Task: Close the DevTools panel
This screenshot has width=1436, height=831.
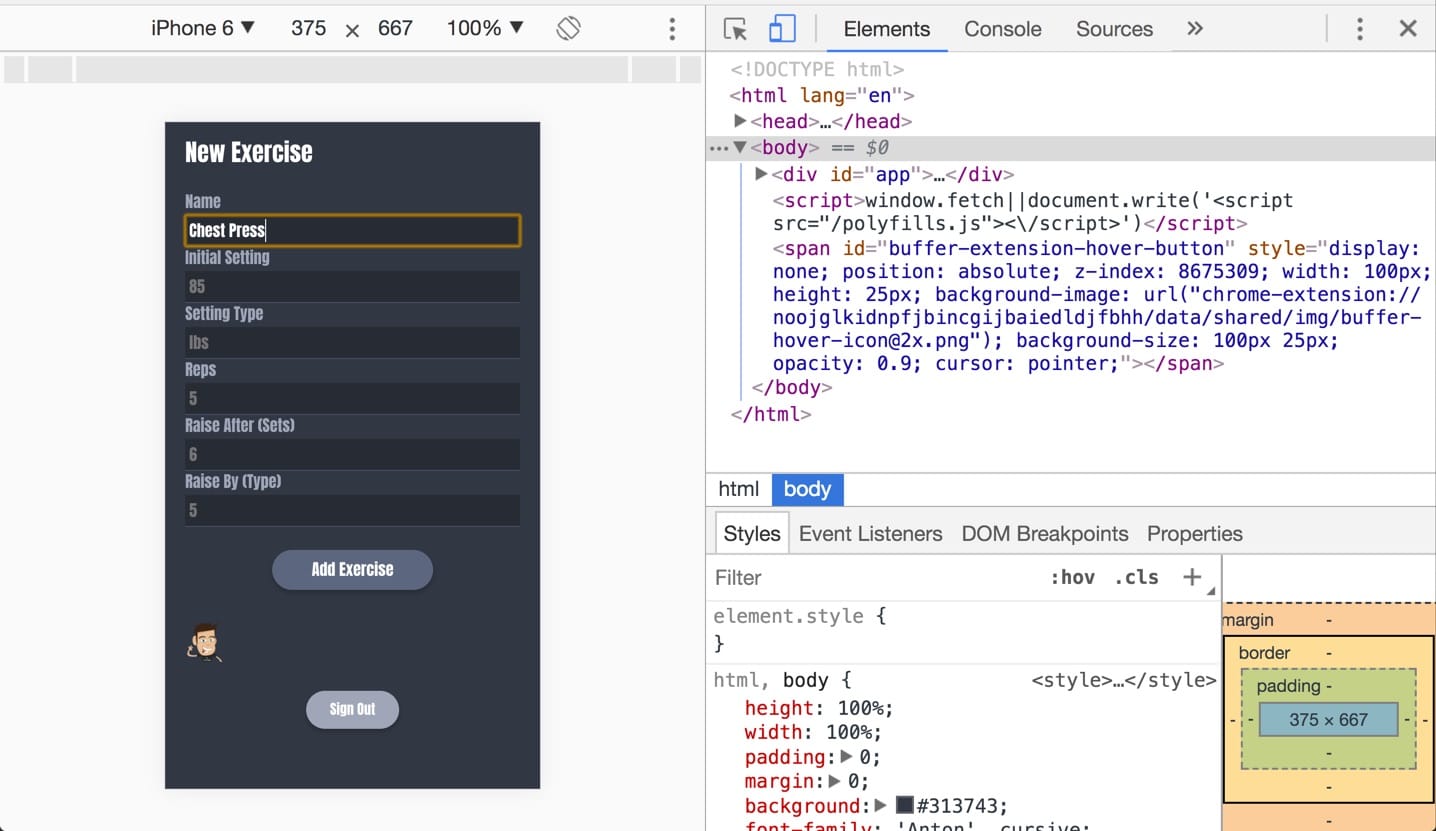Action: coord(1408,29)
